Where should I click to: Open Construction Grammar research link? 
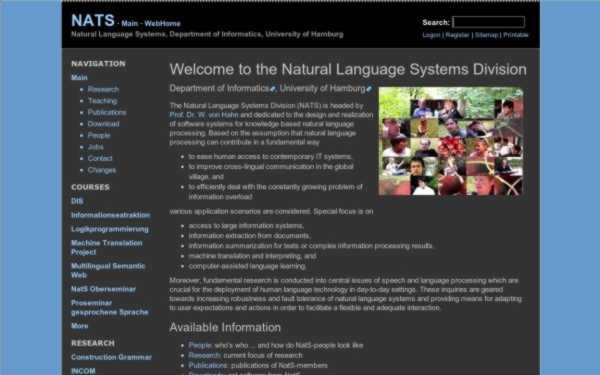click(x=111, y=357)
